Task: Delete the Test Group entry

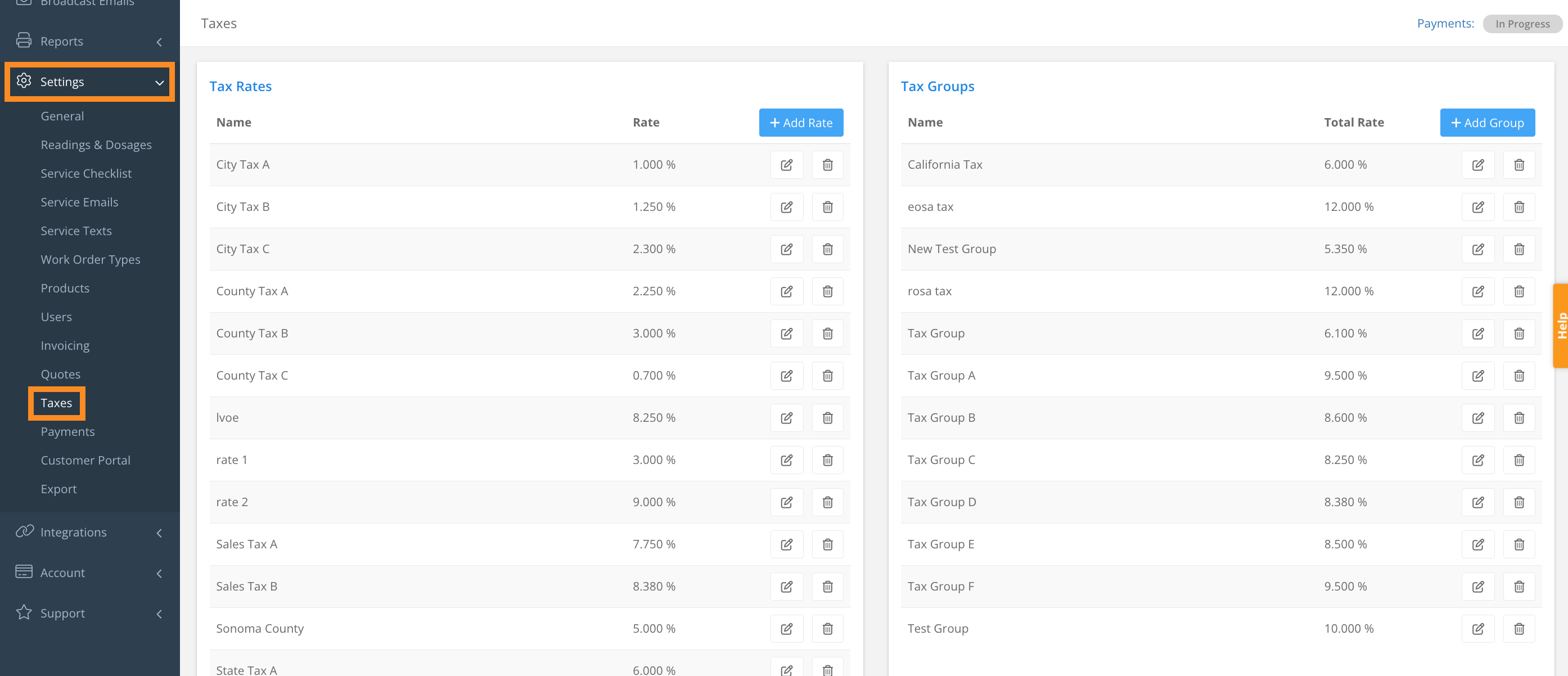Action: point(1519,629)
